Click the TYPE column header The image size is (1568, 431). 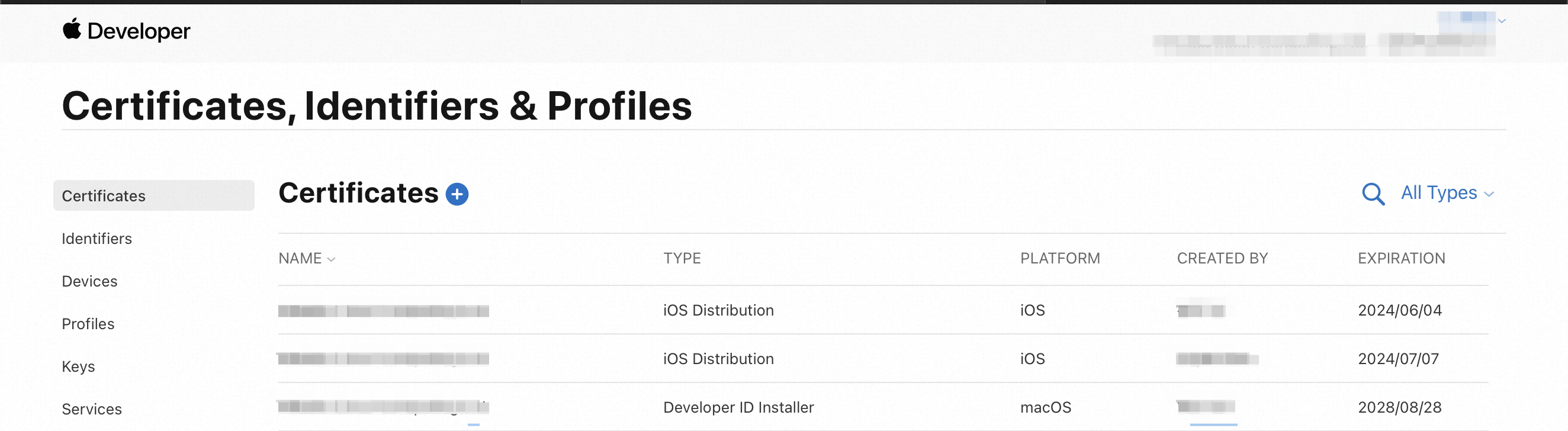(x=682, y=259)
